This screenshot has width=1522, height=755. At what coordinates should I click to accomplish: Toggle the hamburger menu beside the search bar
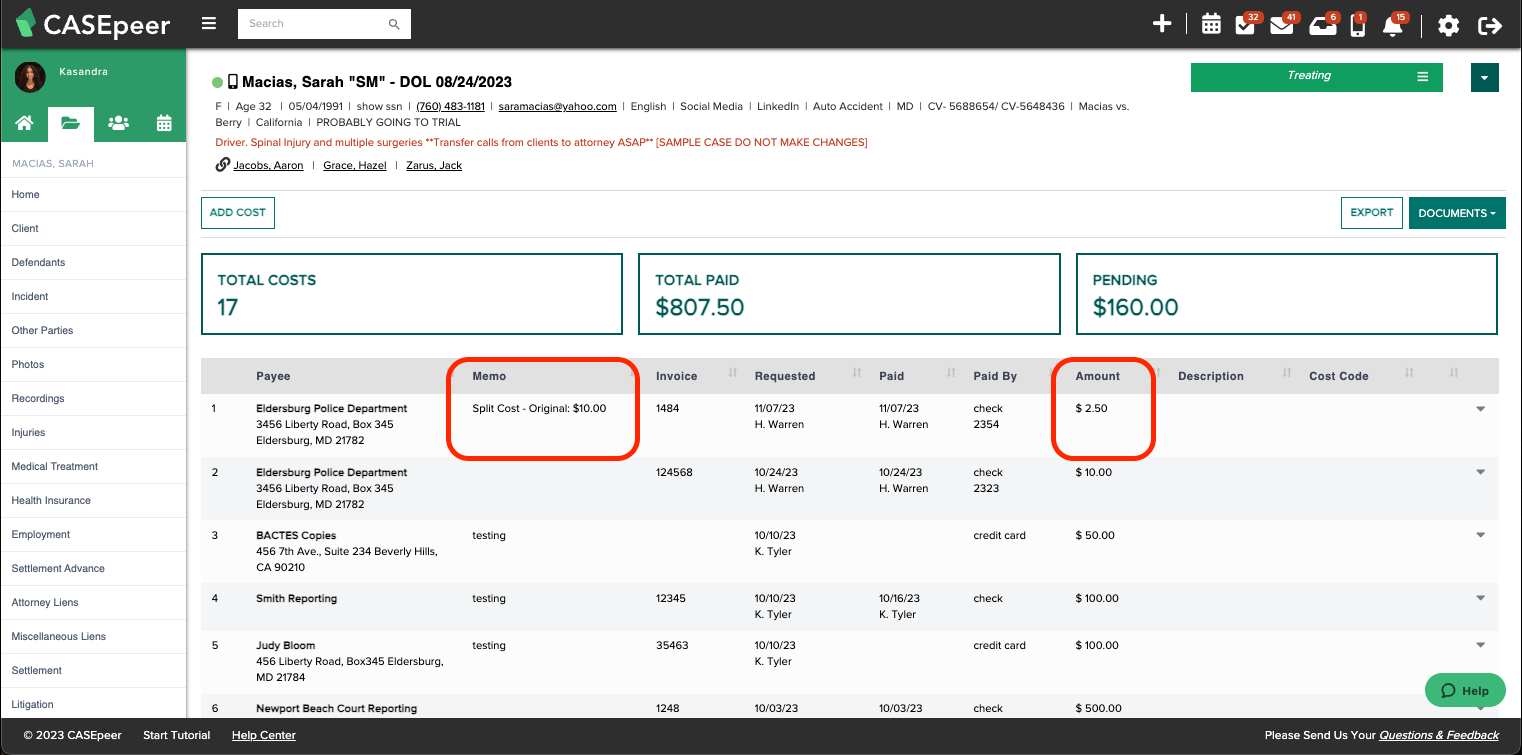pyautogui.click(x=208, y=23)
